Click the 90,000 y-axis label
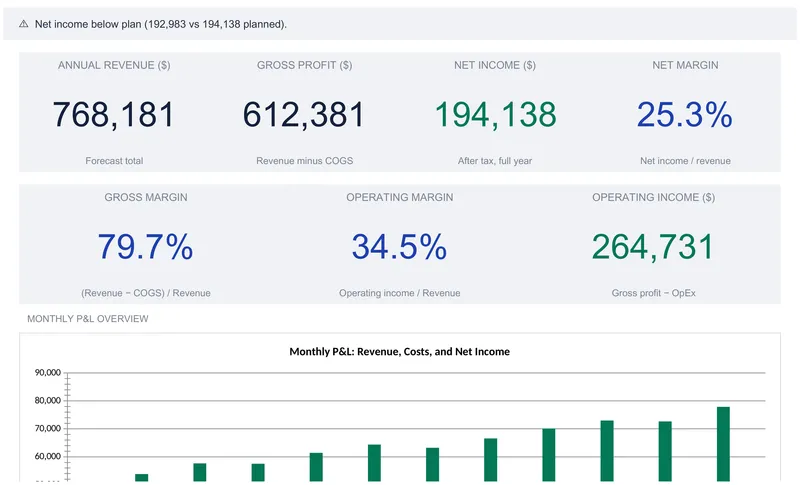The height and width of the screenshot is (485, 800). tap(48, 373)
